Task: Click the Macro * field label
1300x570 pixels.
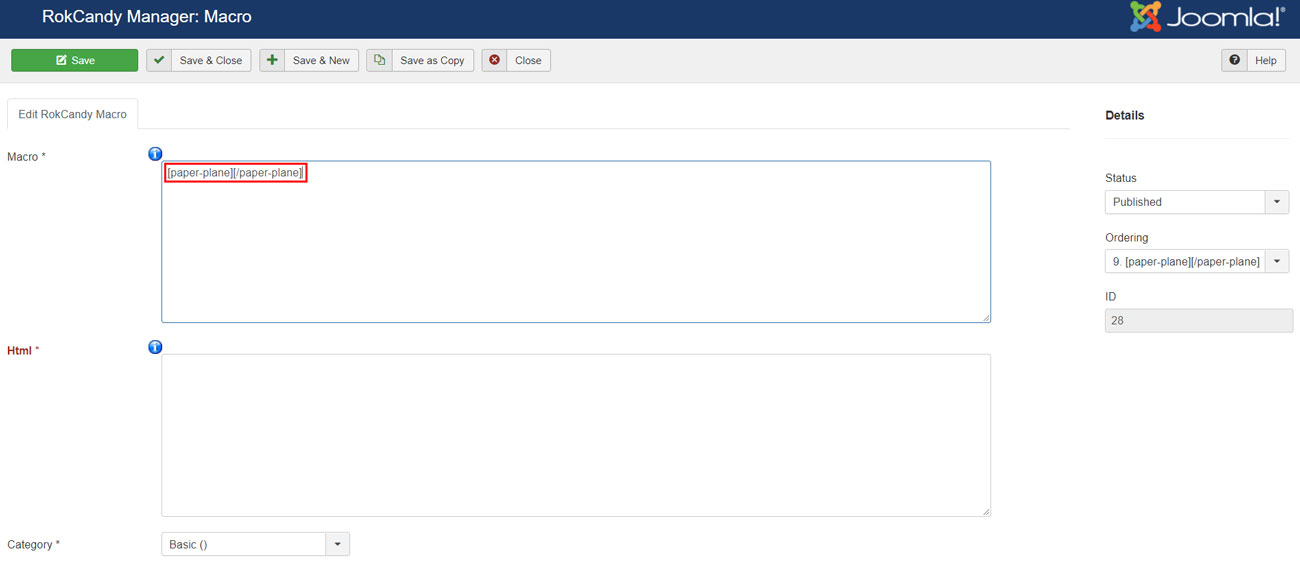Action: 26,157
